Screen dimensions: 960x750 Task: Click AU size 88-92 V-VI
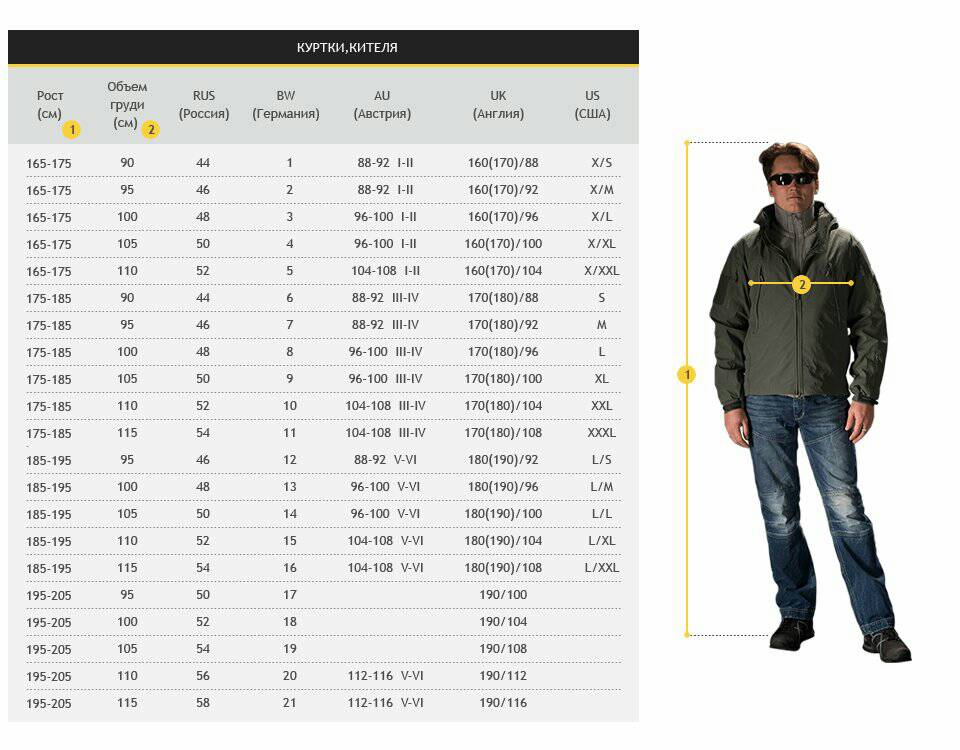pyautogui.click(x=385, y=460)
